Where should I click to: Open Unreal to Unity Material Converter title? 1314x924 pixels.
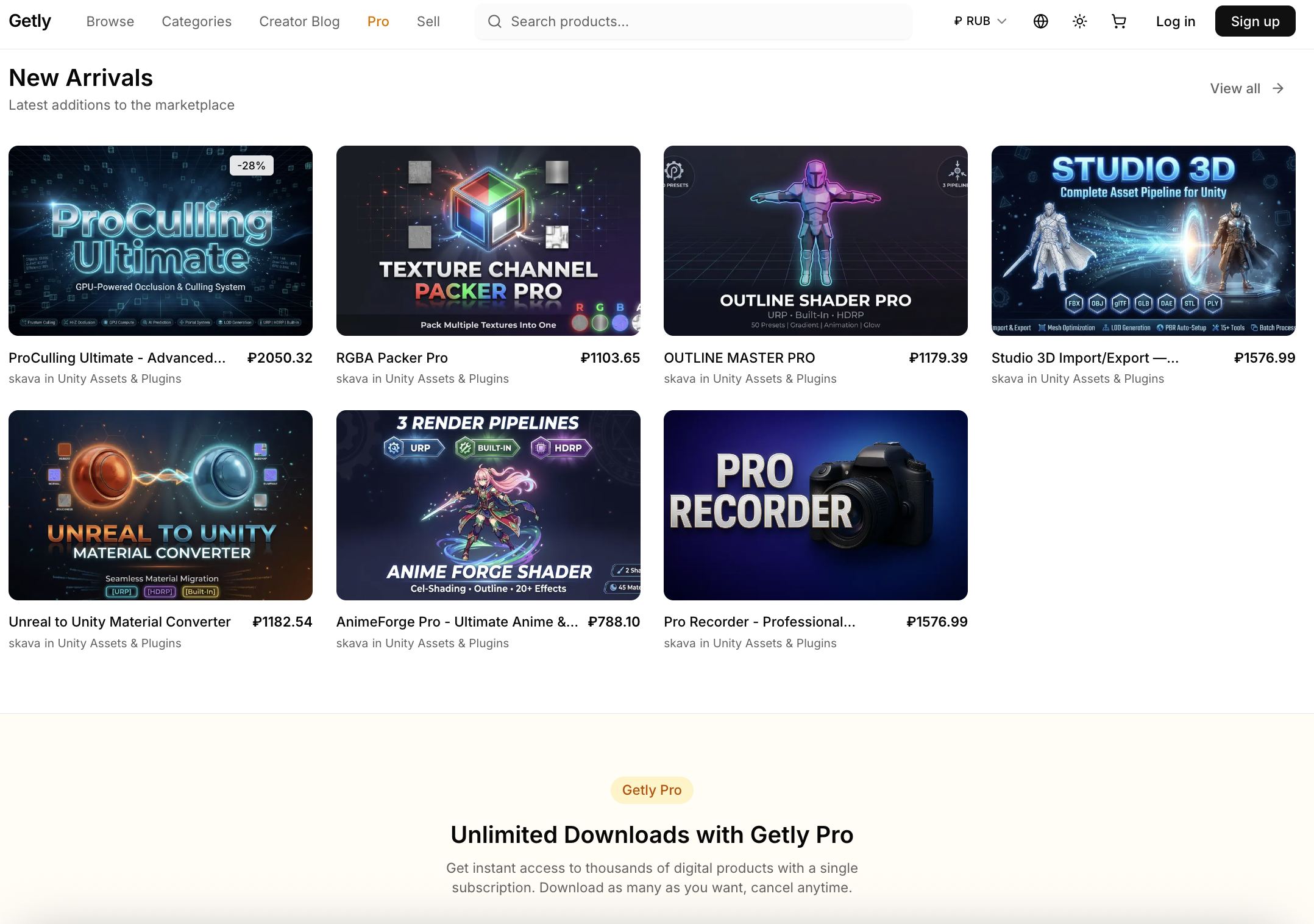(119, 622)
